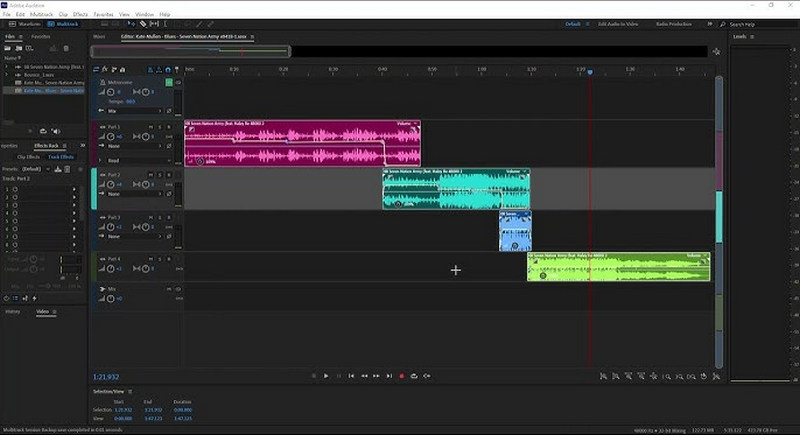Switch to the History tab
Image resolution: width=800 pixels, height=435 pixels.
13,312
